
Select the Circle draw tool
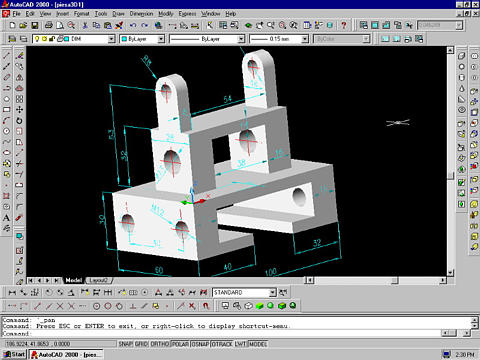point(6,131)
